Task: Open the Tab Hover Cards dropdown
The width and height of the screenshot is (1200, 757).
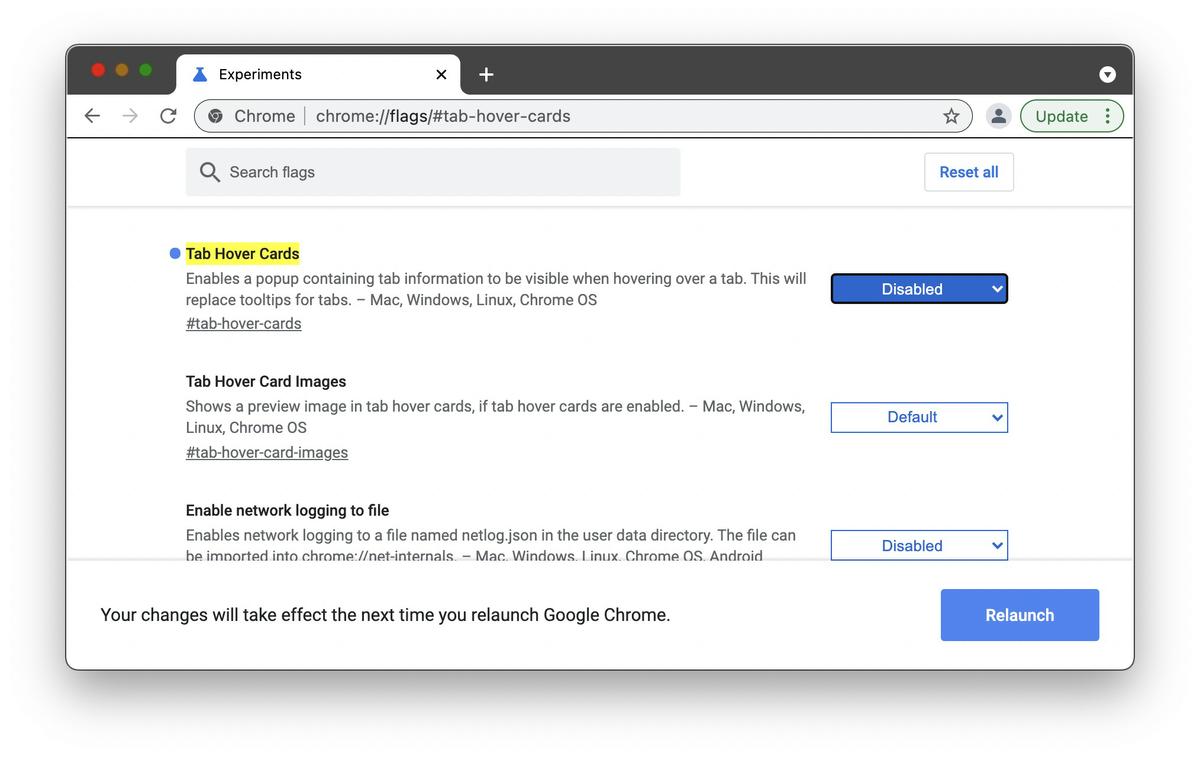Action: pos(918,288)
